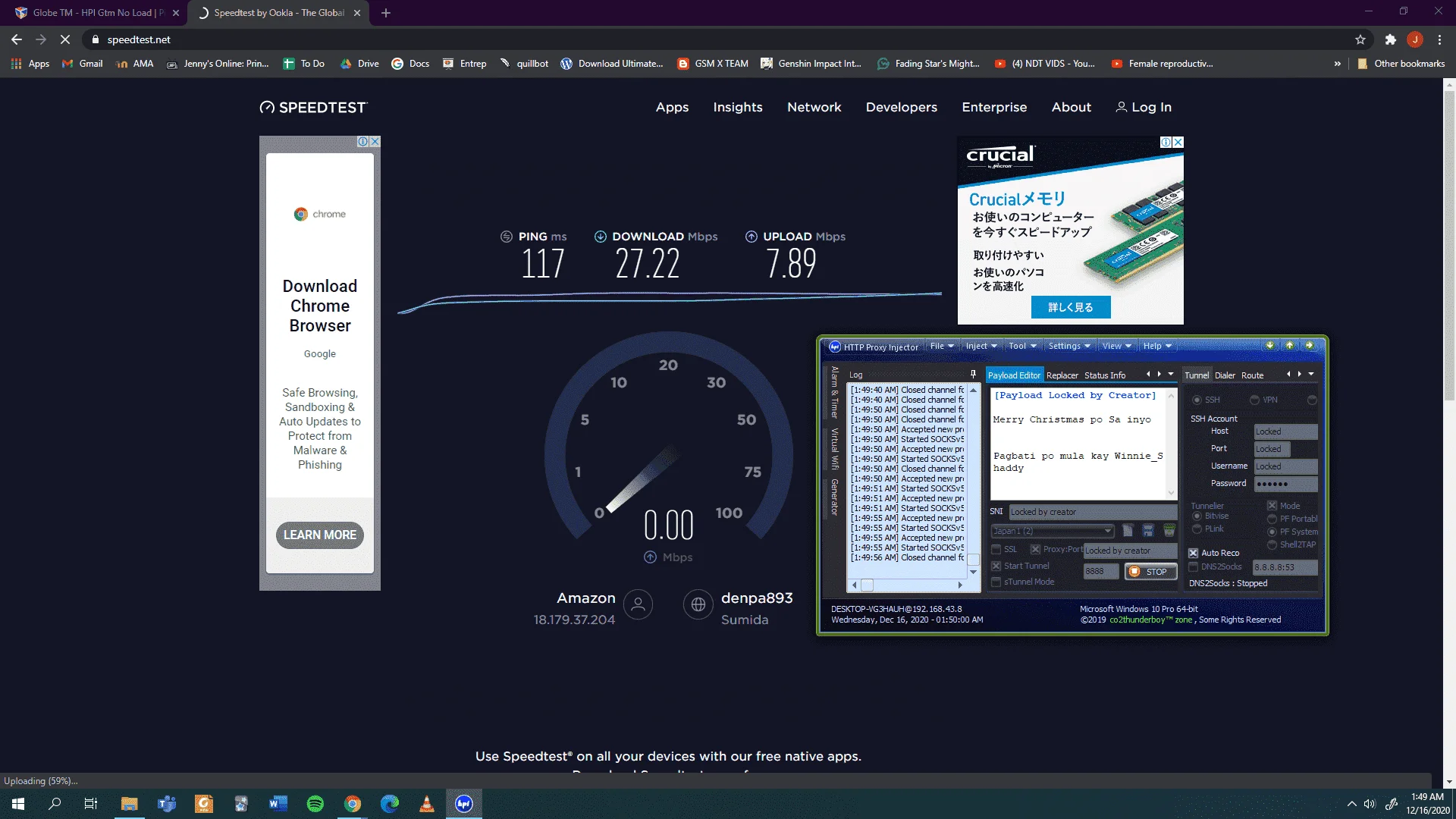Image resolution: width=1456 pixels, height=819 pixels.
Task: Click the STOP button in injector
Action: pyautogui.click(x=1150, y=572)
